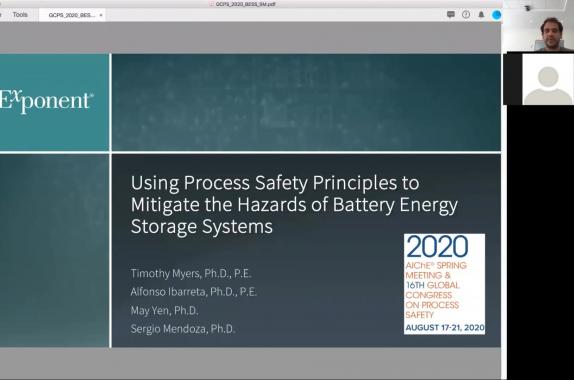Viewport: 574px width, 380px height.
Task: Select author name Sergio Mendoza, Ph.D.
Action: (x=183, y=329)
